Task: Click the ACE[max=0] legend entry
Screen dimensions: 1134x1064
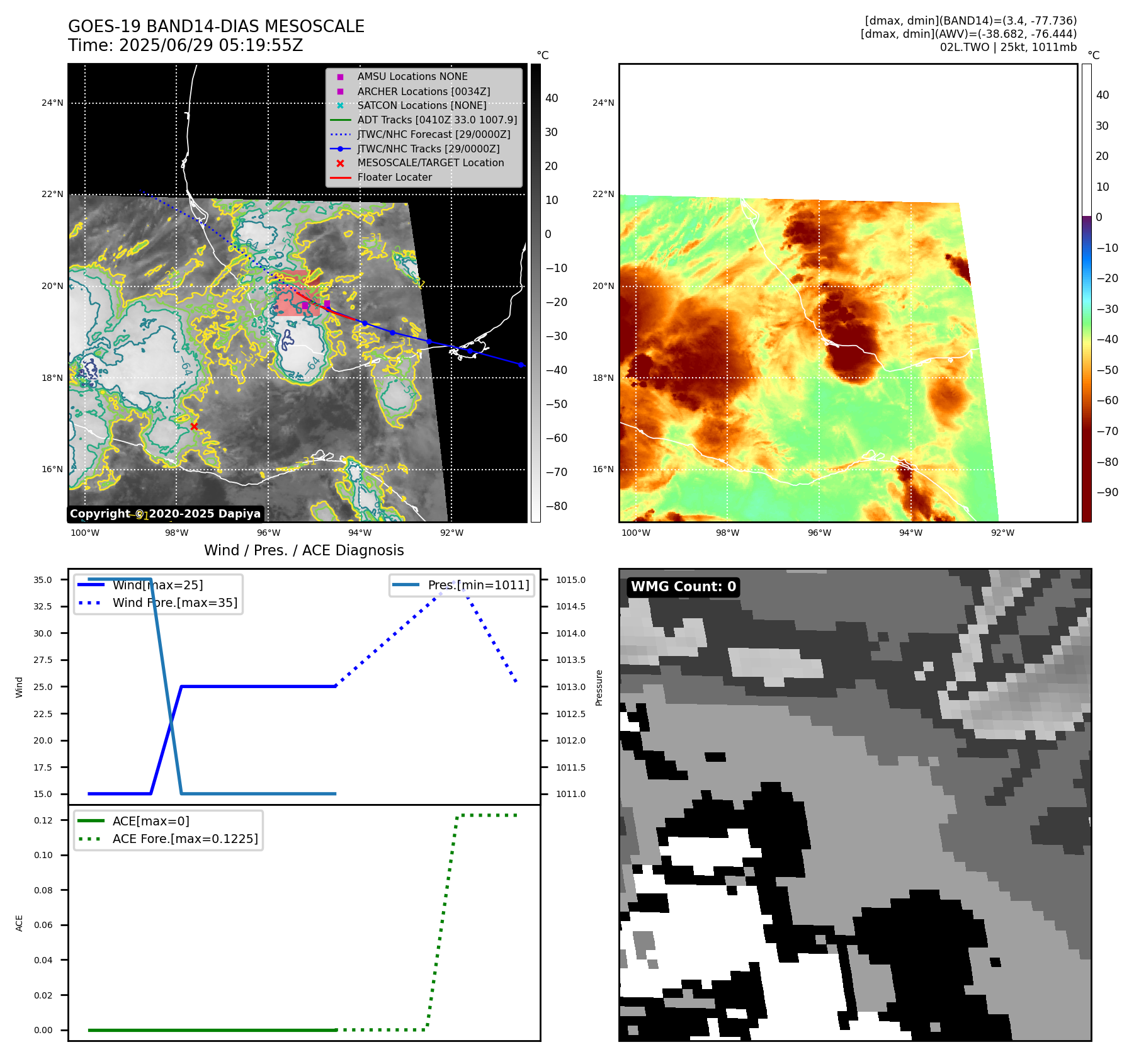Action: (133, 821)
